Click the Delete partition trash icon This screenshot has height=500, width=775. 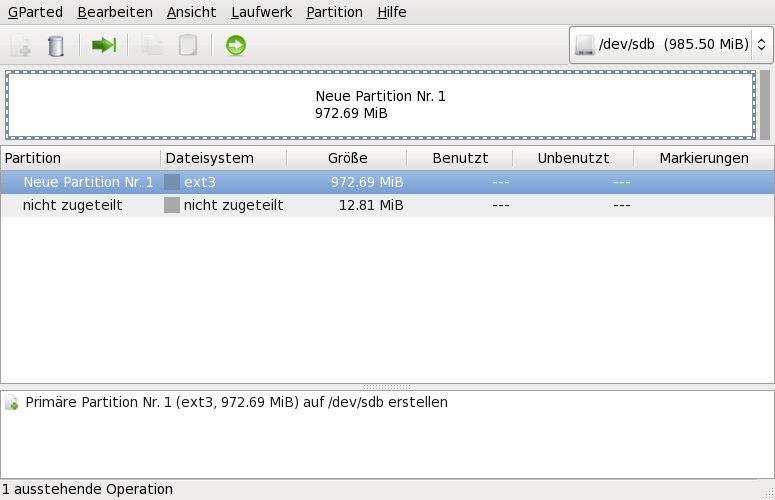click(56, 45)
